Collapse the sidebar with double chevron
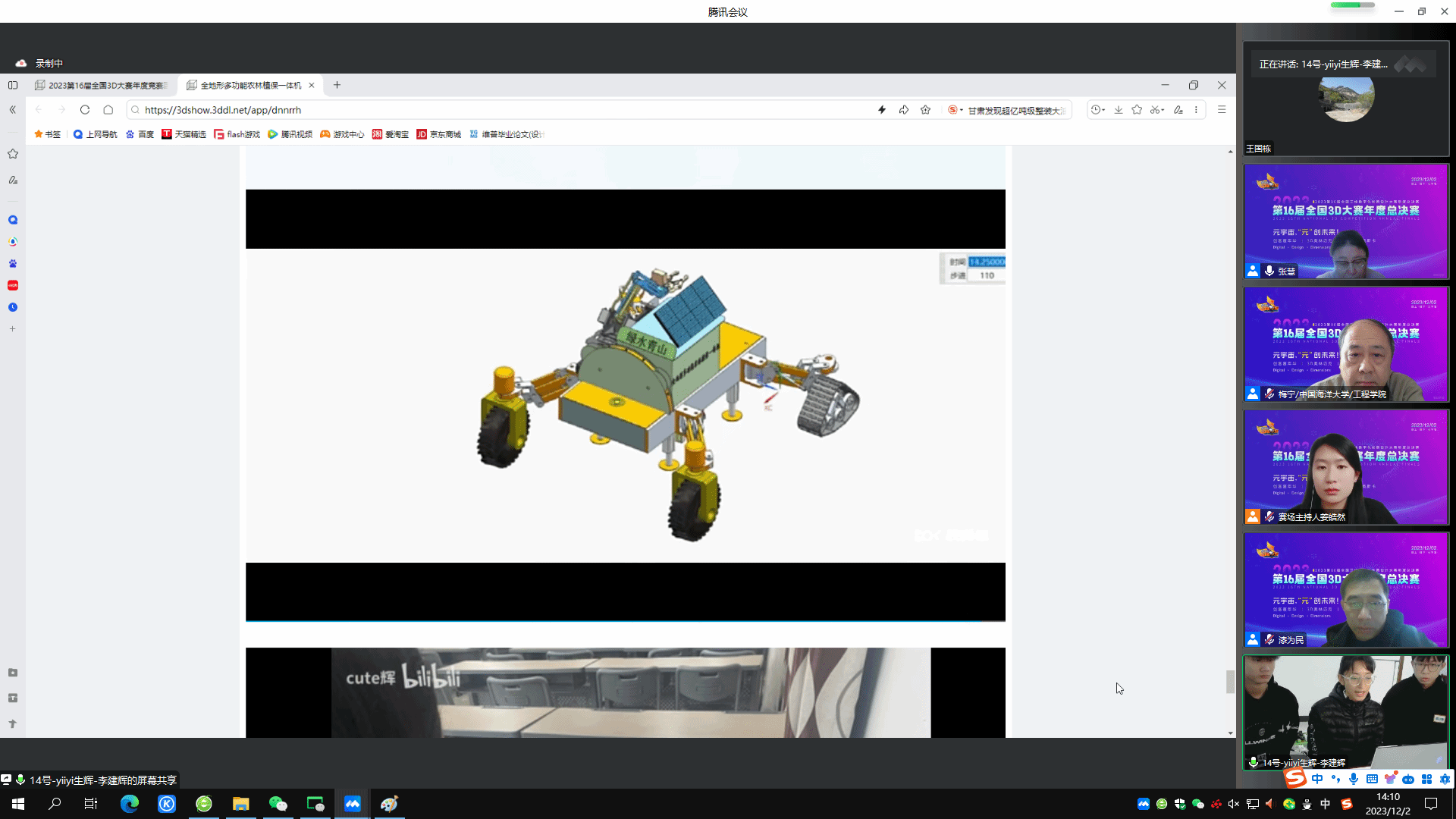 [13, 110]
